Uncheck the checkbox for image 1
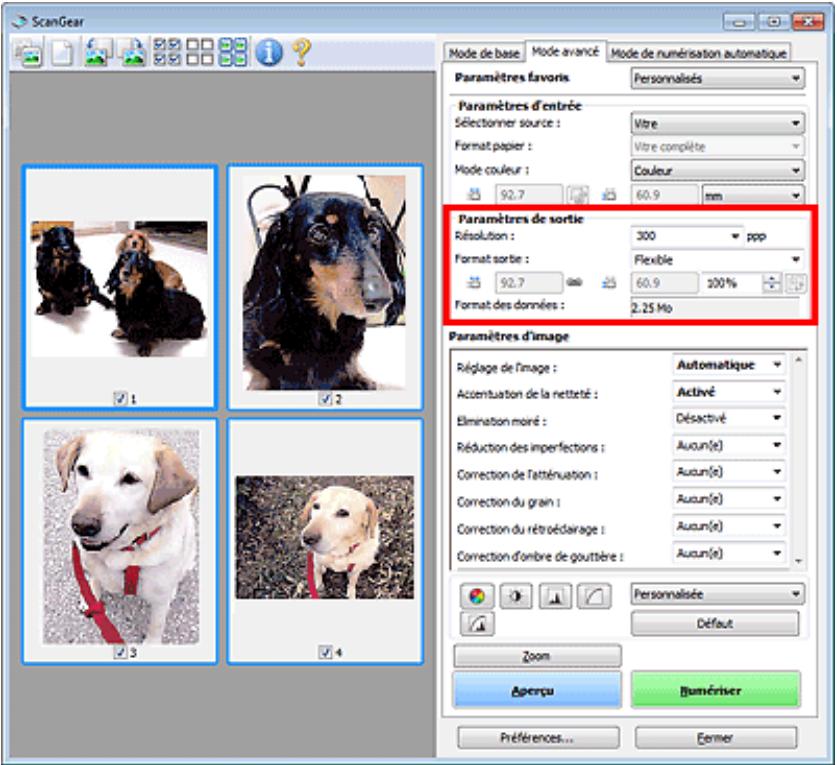 click(120, 398)
